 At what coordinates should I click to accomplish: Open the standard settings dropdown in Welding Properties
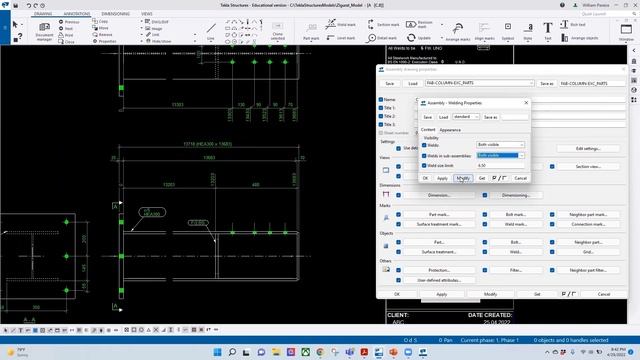[x=466, y=117]
